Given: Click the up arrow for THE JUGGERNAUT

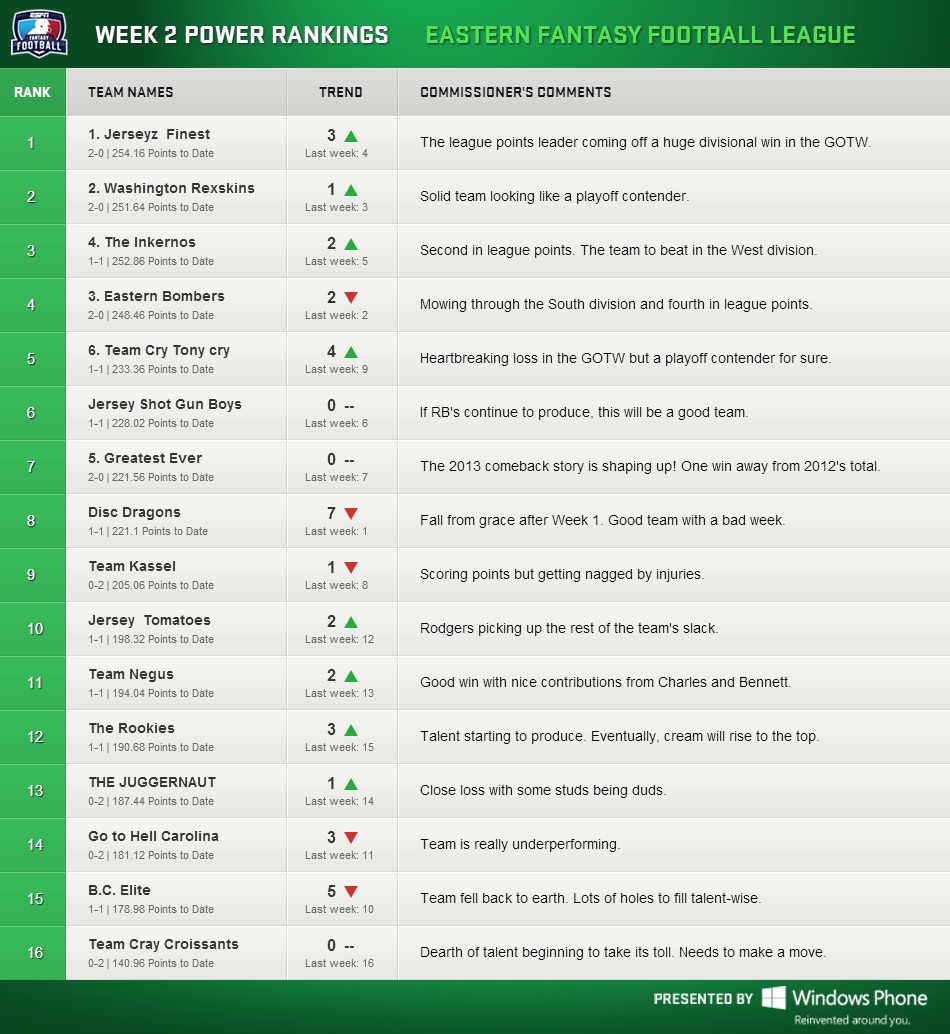Looking at the screenshot, I should pos(351,784).
